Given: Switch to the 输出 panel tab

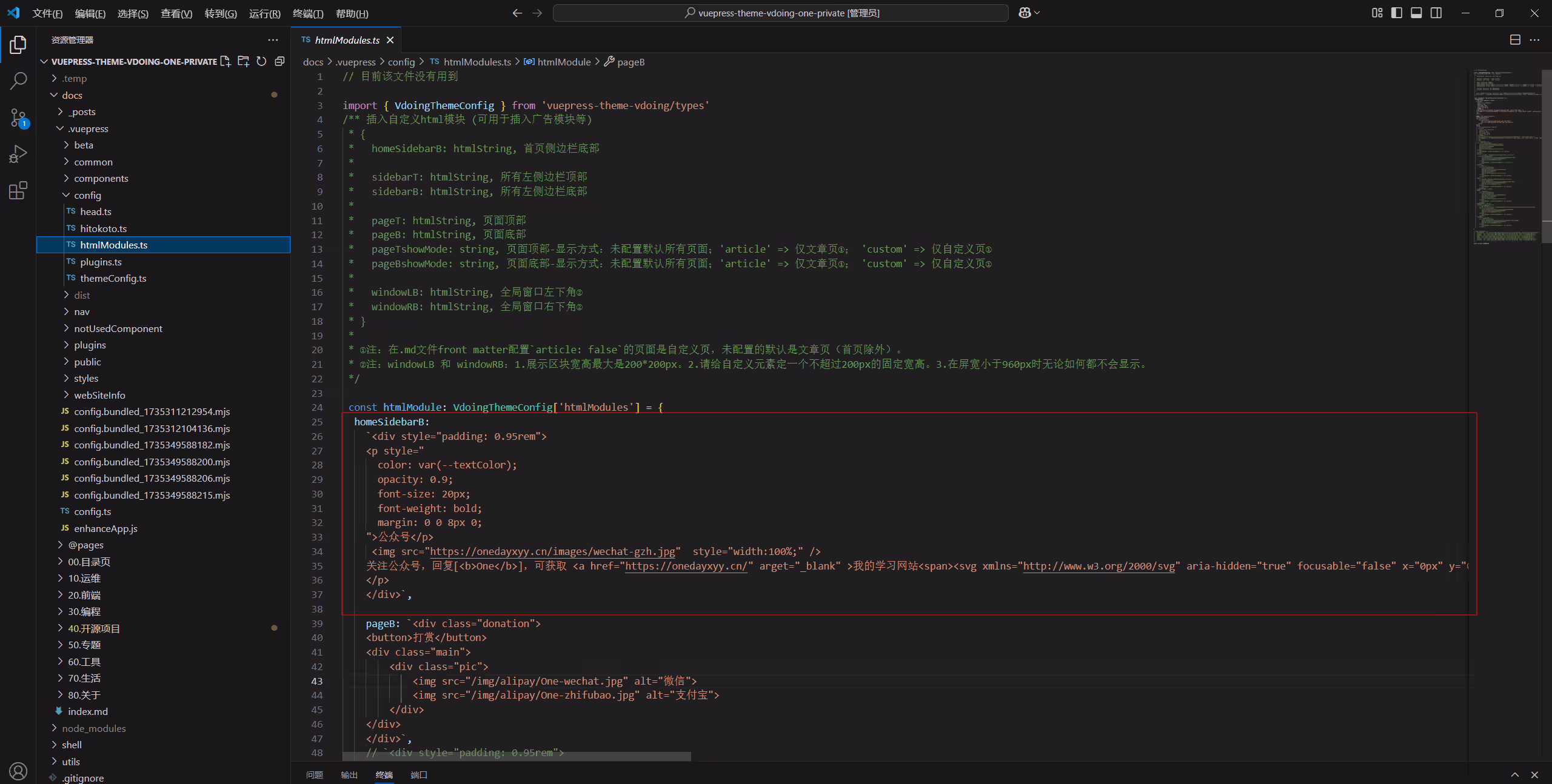Looking at the screenshot, I should pyautogui.click(x=349, y=775).
